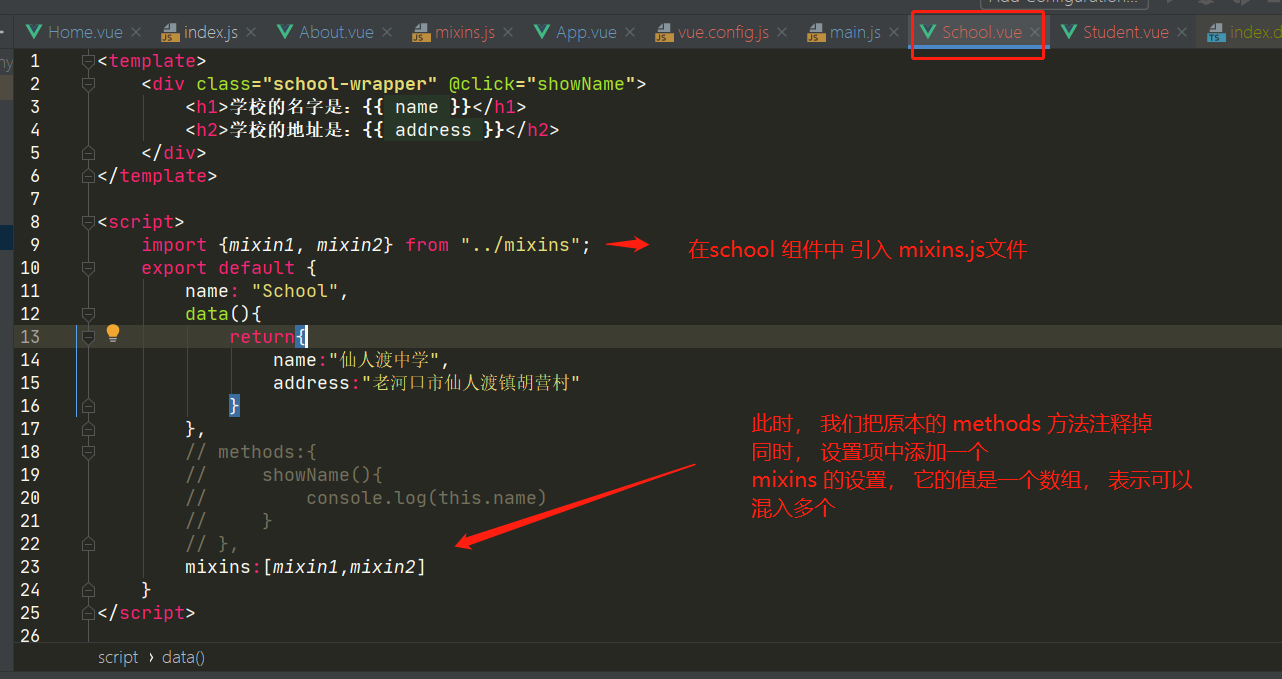
Task: Fold the school-wrapper div on line 2
Action: point(88,85)
